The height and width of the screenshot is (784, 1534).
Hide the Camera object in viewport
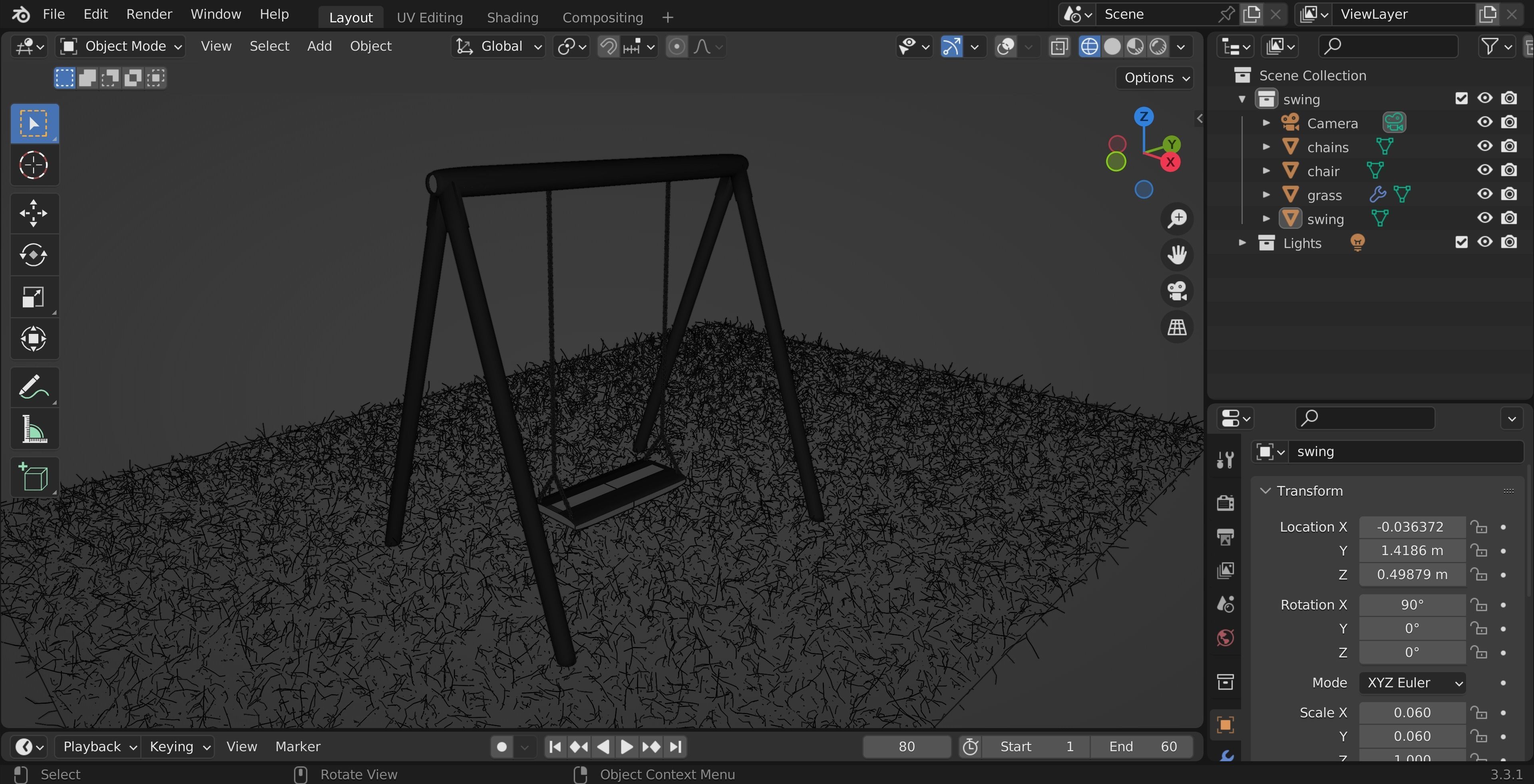click(1484, 122)
